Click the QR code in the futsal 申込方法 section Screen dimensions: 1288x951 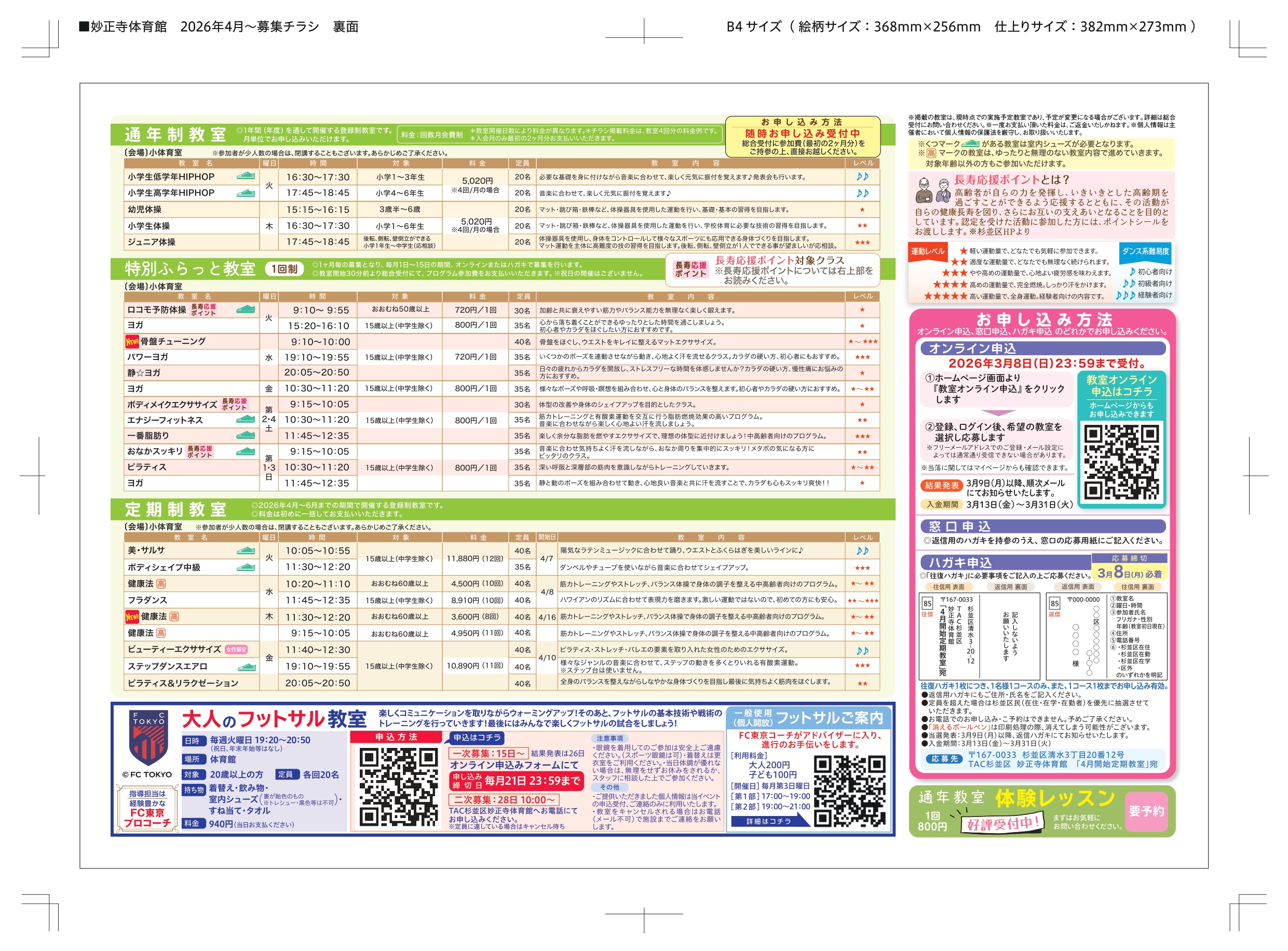click(398, 786)
